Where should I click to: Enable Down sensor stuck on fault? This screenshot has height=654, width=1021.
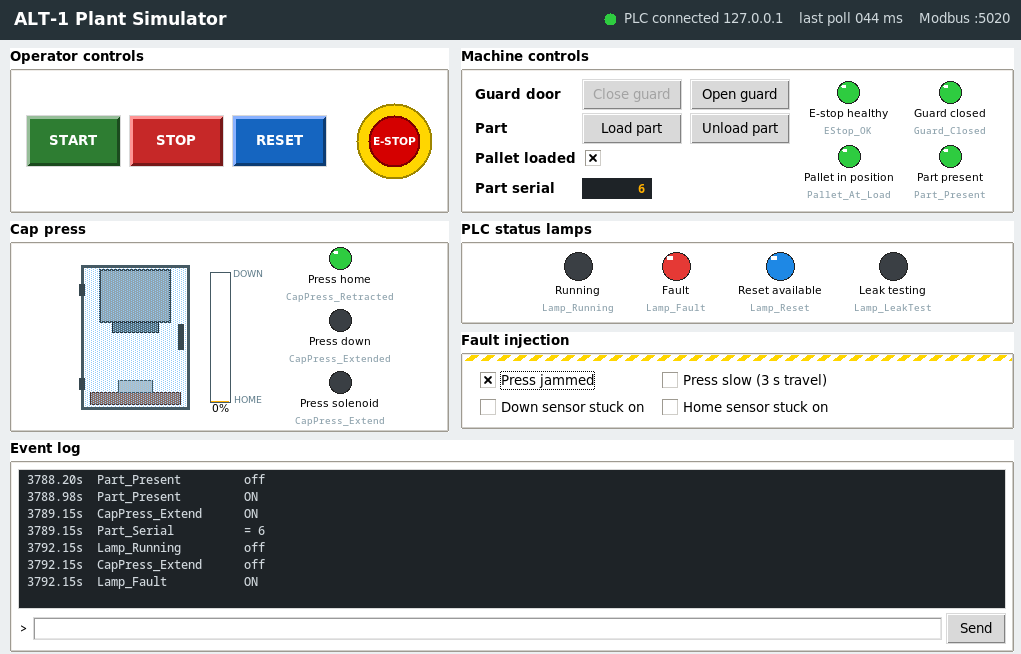(x=488, y=407)
